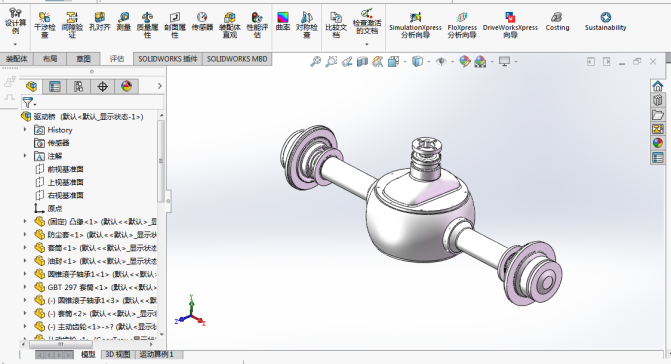
Task: Run 对称检查 symmetry check
Action: click(307, 25)
